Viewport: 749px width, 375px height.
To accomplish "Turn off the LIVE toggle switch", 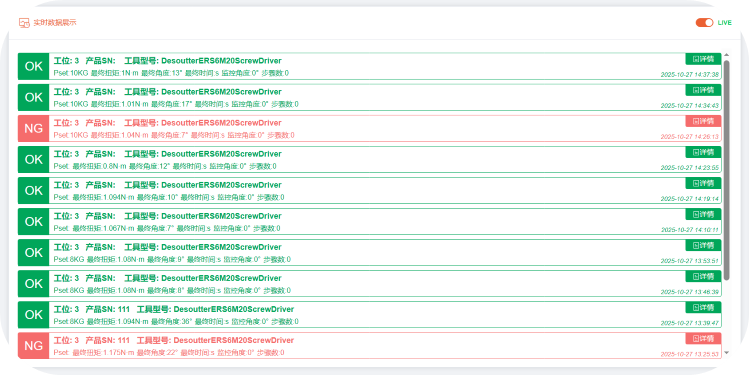I will coord(704,22).
